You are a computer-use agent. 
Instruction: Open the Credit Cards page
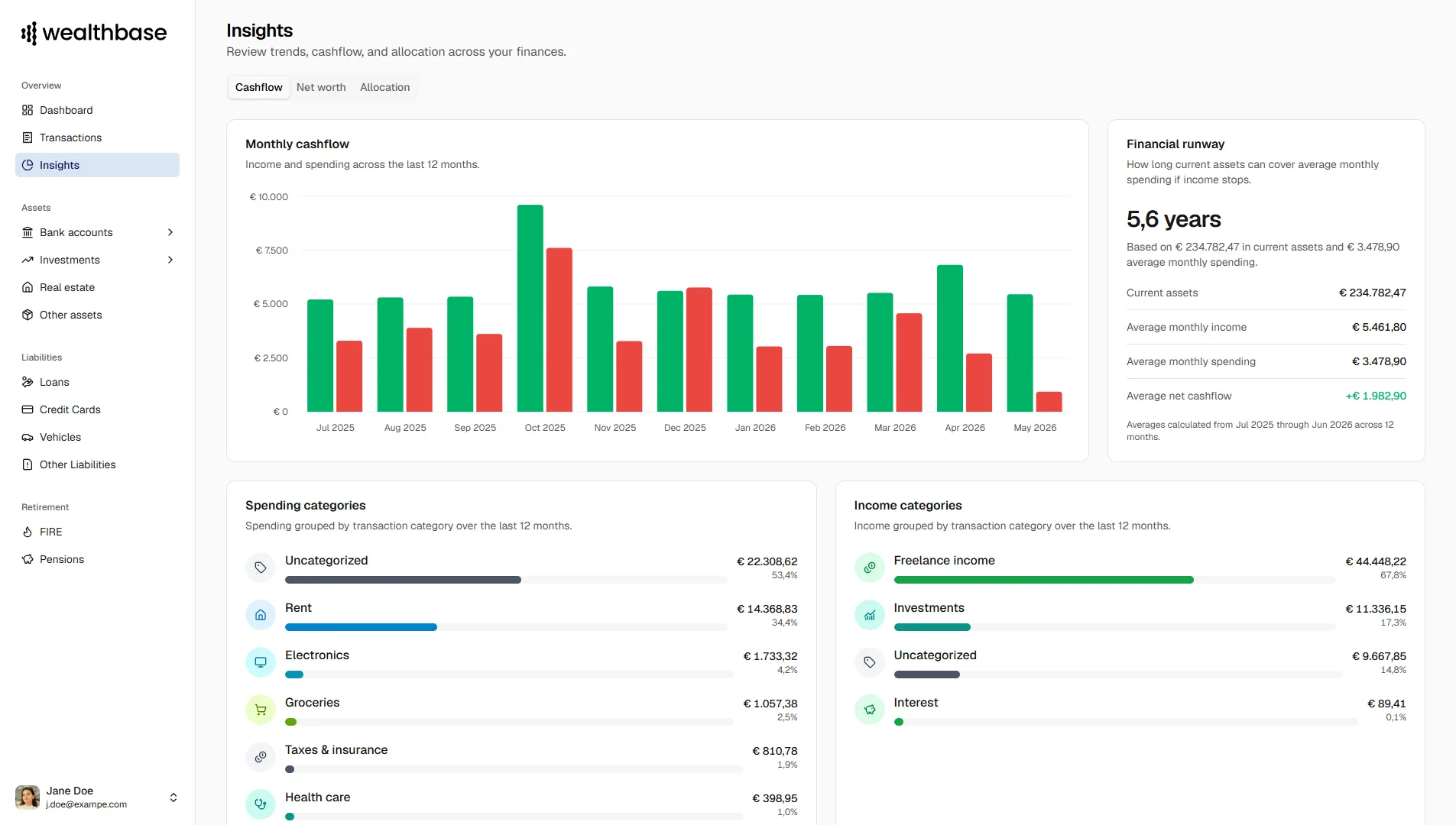click(97, 409)
